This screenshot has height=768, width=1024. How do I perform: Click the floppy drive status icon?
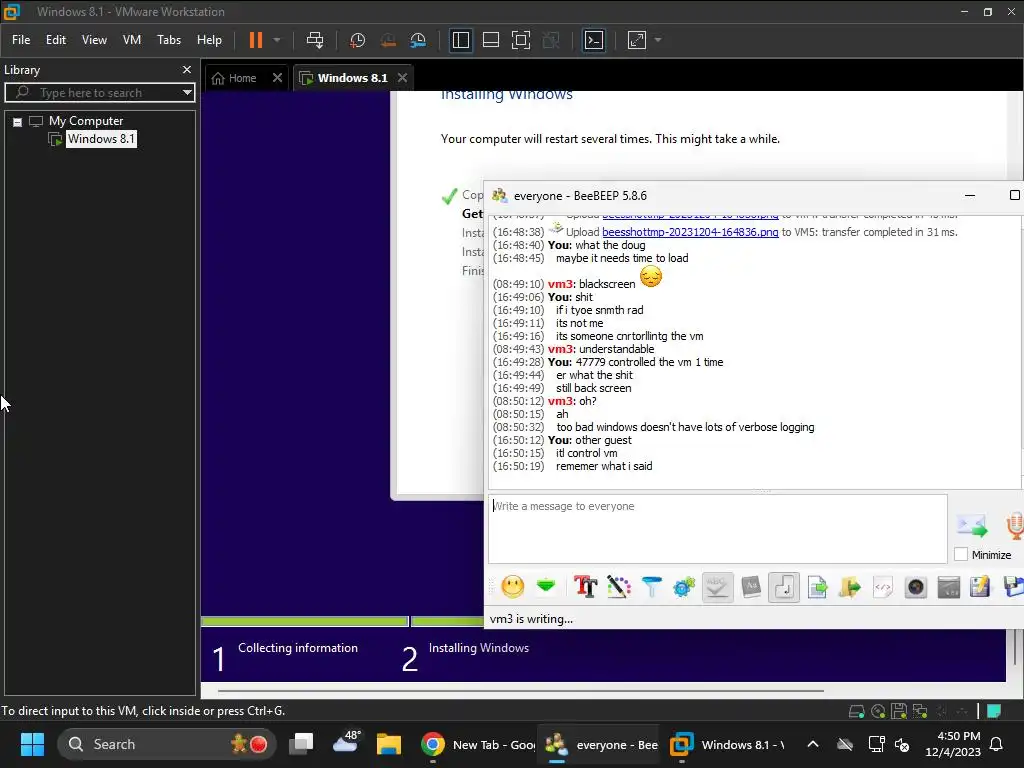[x=899, y=711]
